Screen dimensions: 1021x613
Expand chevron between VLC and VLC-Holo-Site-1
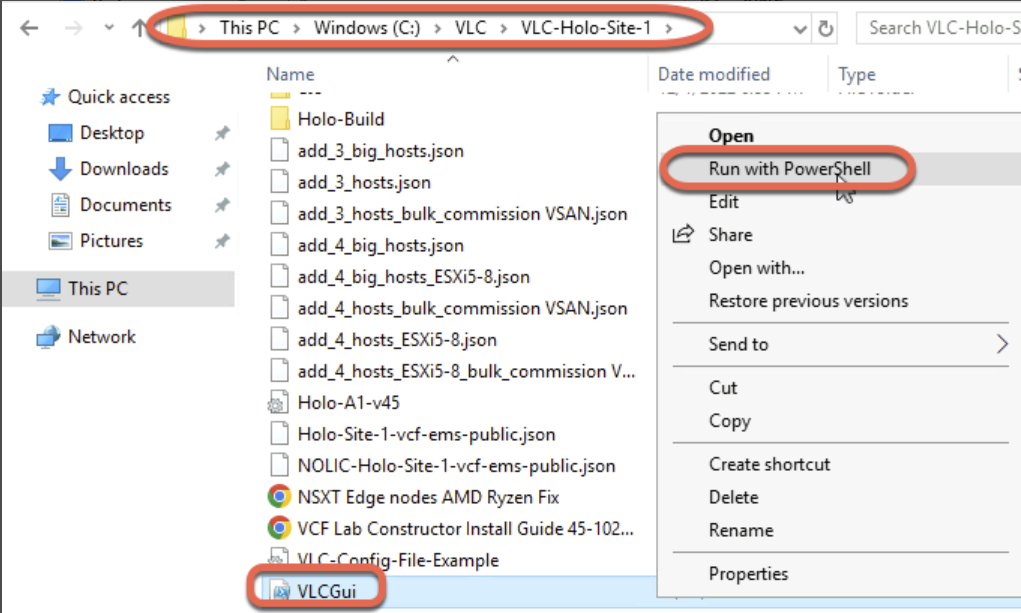pos(503,29)
